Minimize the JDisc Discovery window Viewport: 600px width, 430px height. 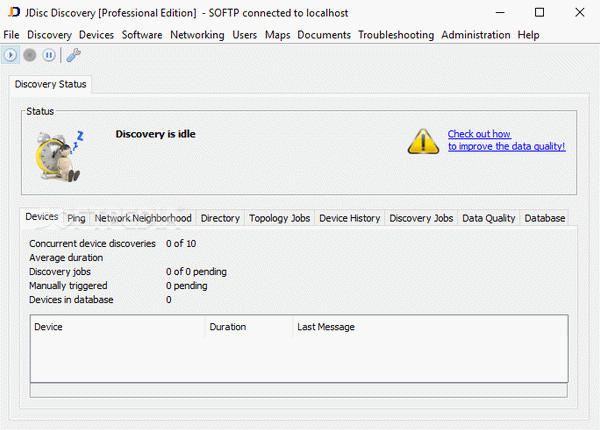[x=500, y=13]
